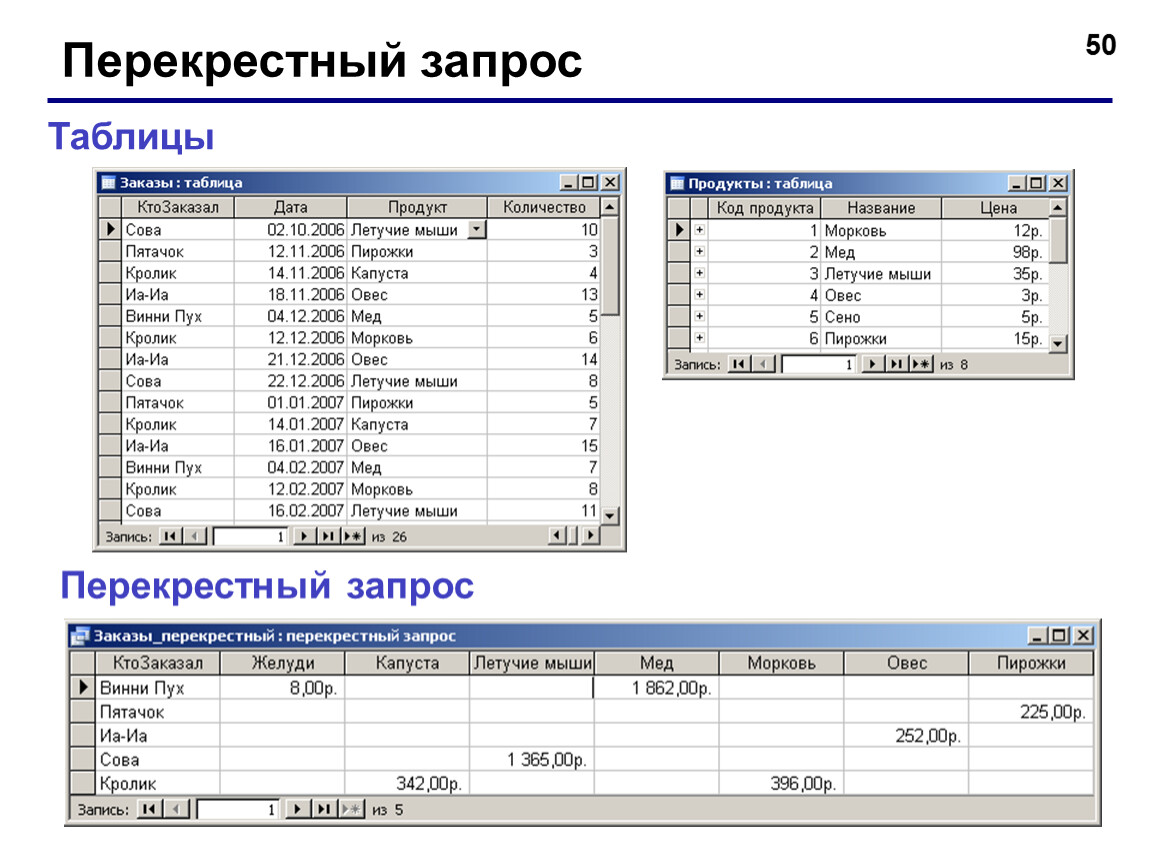Jump to last record in Продукты table
This screenshot has height=864, width=1150.
(896, 364)
